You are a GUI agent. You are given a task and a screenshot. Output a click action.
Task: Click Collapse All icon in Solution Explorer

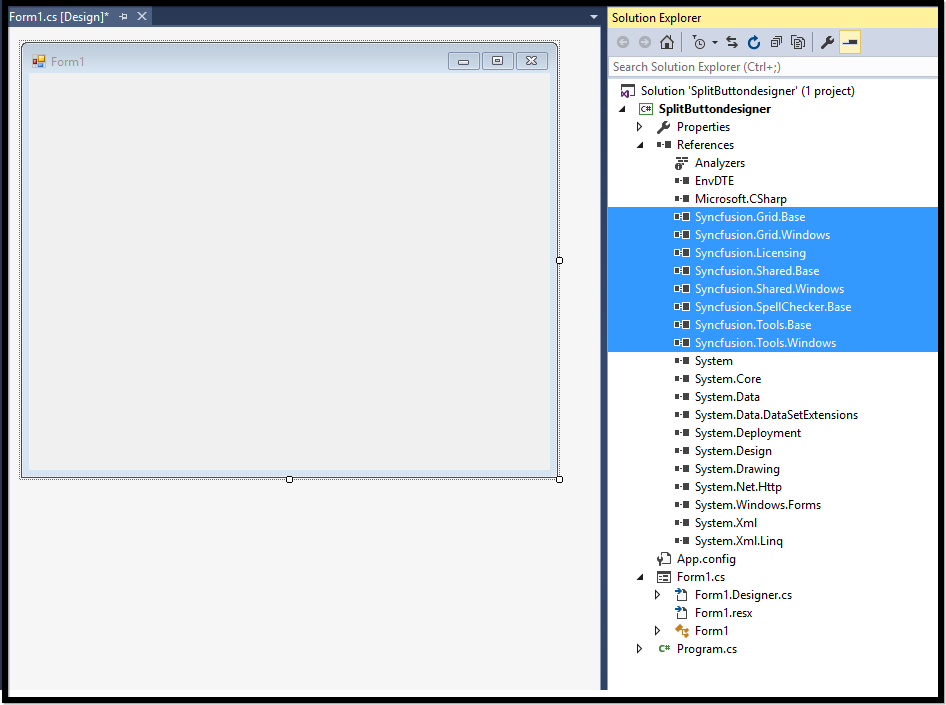[x=776, y=42]
